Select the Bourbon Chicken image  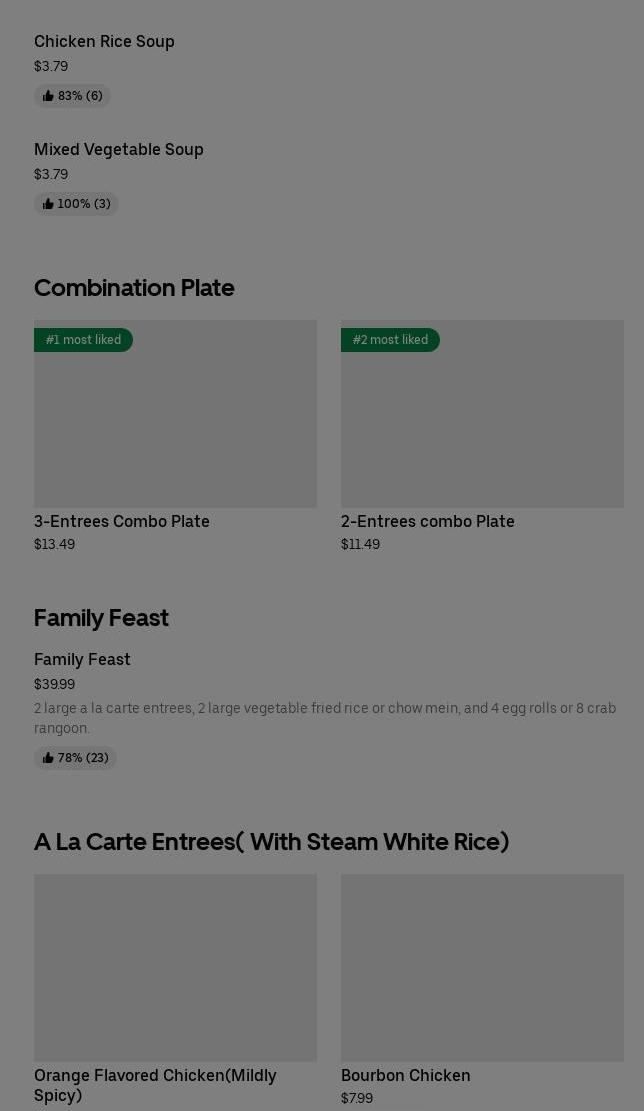click(x=482, y=967)
